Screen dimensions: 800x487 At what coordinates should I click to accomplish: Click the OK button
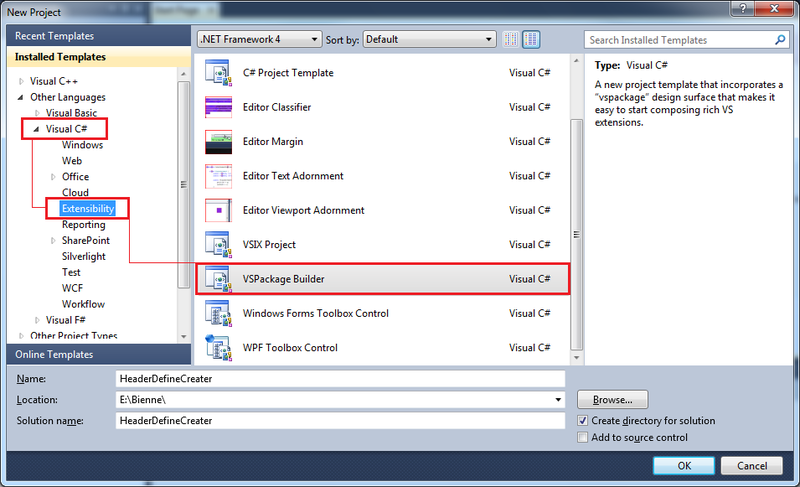tap(684, 466)
